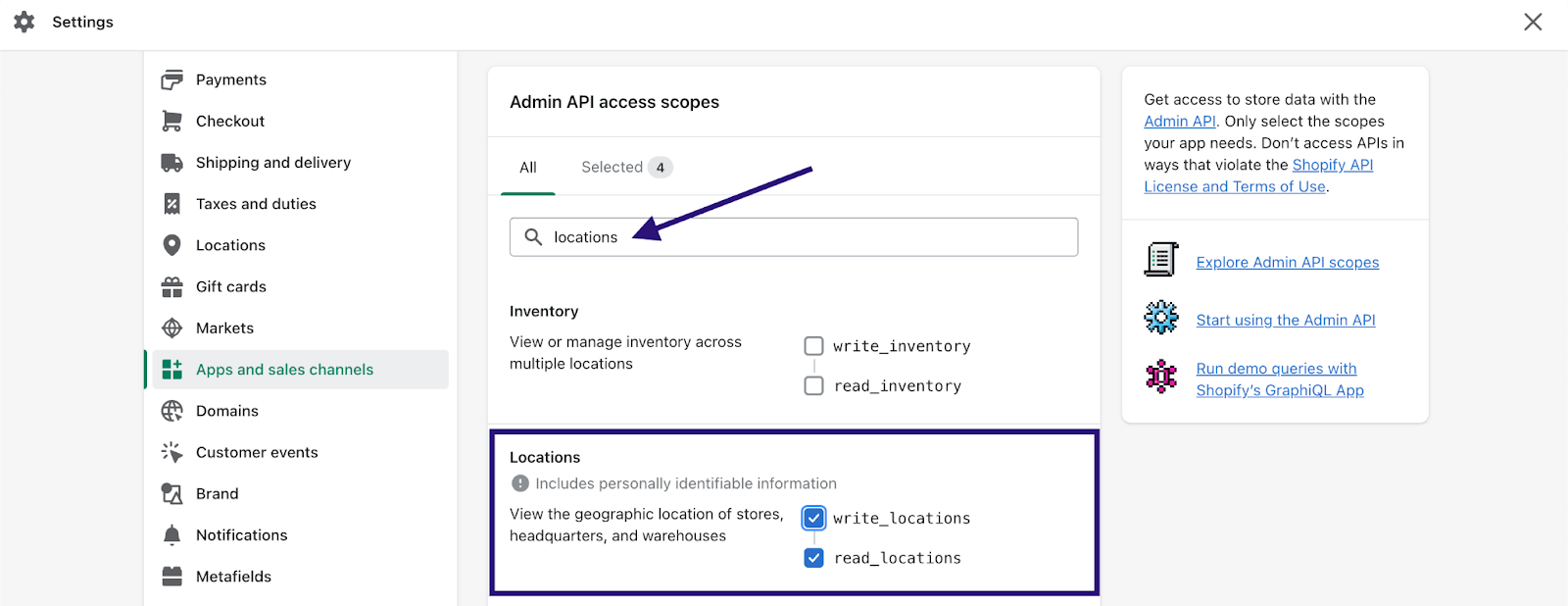Open the Explore Admin API scopes link

click(x=1287, y=263)
